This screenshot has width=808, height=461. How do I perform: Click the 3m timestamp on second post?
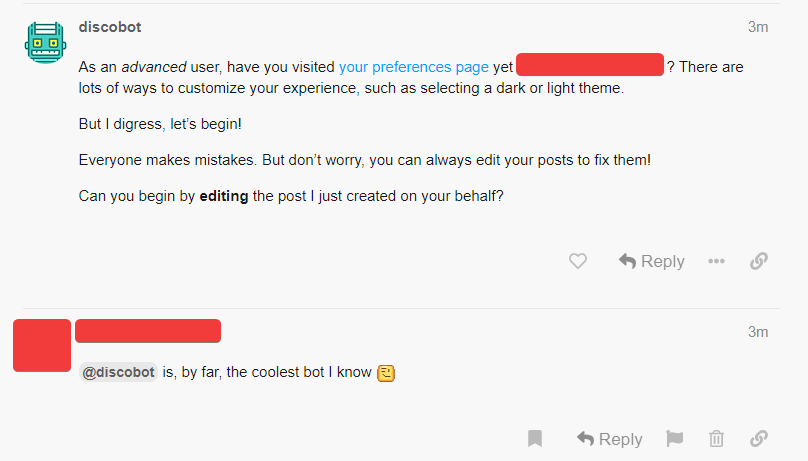(x=758, y=332)
